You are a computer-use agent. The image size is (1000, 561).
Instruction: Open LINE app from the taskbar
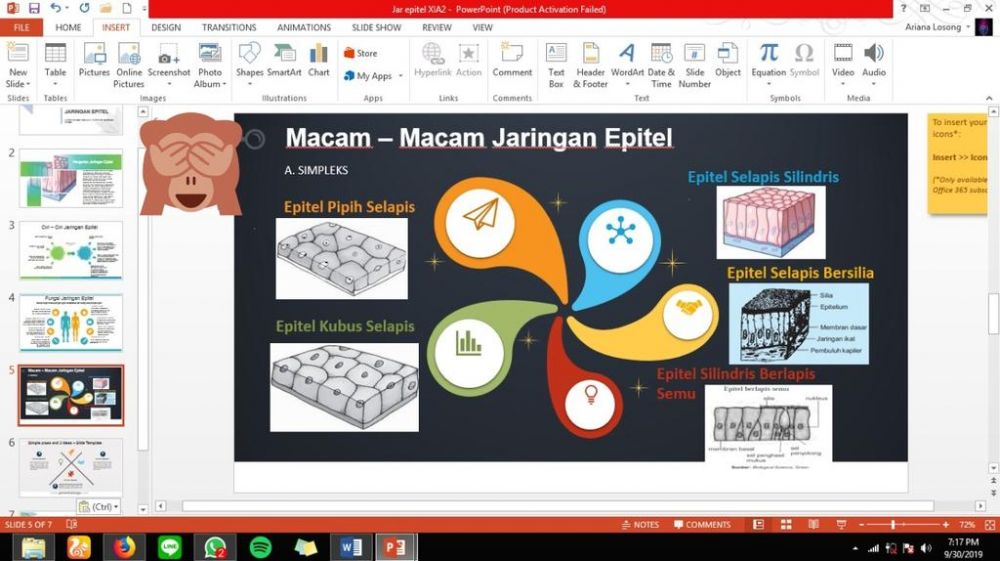tap(170, 547)
